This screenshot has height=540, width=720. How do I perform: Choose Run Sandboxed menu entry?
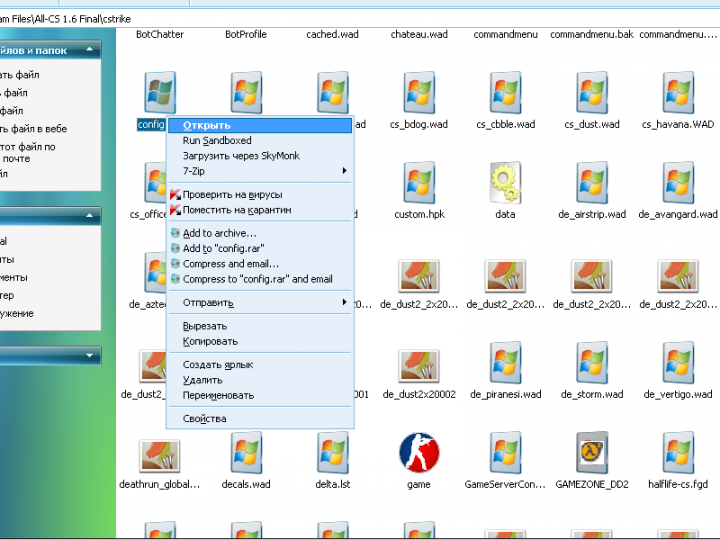click(x=260, y=141)
